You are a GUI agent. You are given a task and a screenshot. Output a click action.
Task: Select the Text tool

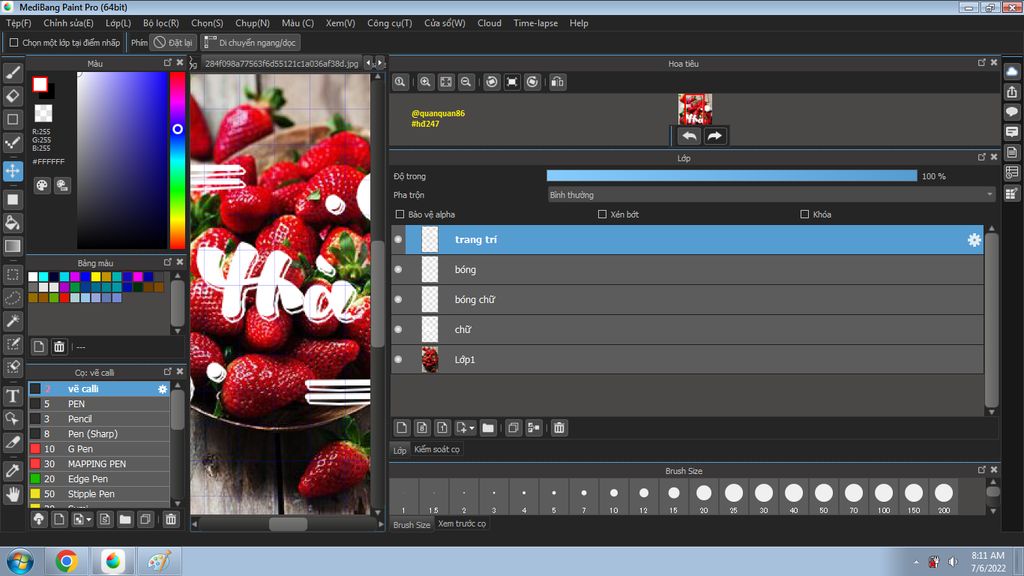point(12,396)
